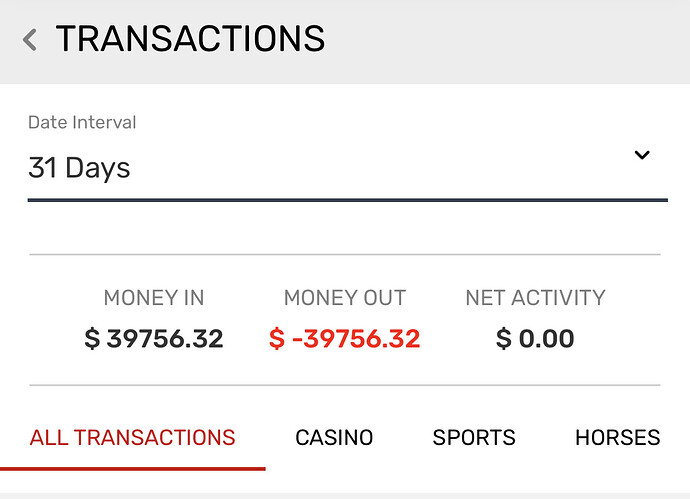Click the dollar sign before 39756.32
Viewport: 690px width, 499px height.
tap(92, 339)
